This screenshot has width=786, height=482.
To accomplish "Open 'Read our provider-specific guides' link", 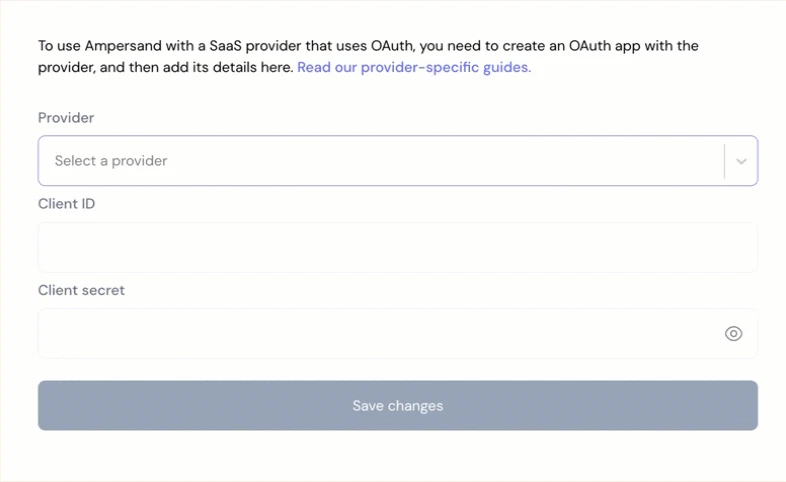I will pos(414,68).
